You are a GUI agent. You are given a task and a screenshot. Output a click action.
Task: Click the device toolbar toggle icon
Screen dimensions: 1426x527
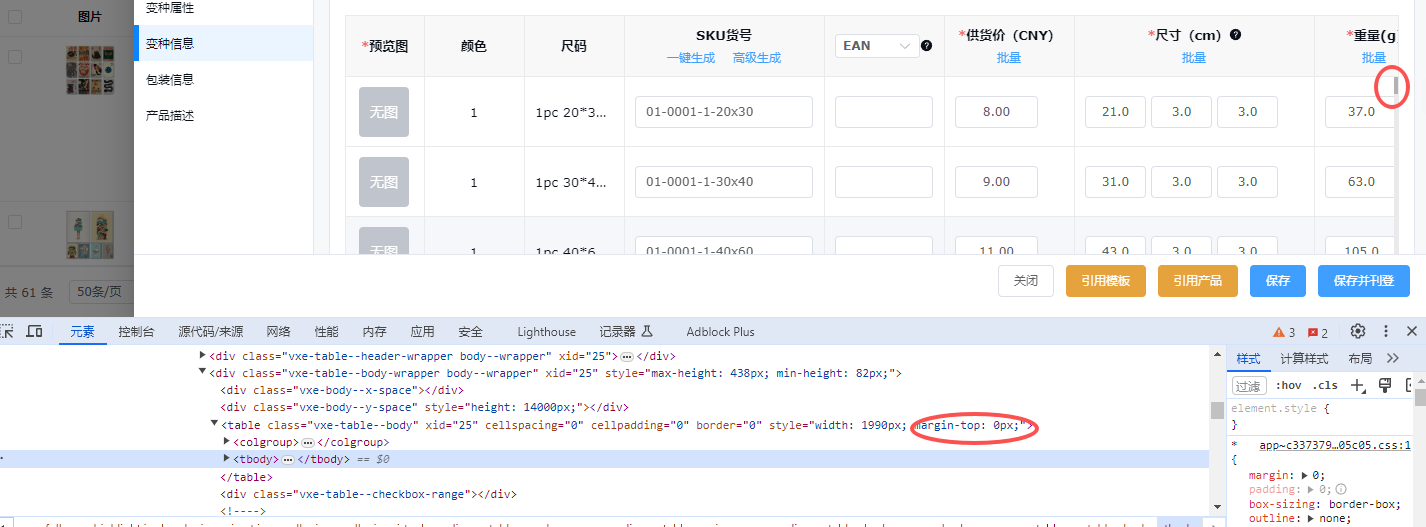[34, 332]
